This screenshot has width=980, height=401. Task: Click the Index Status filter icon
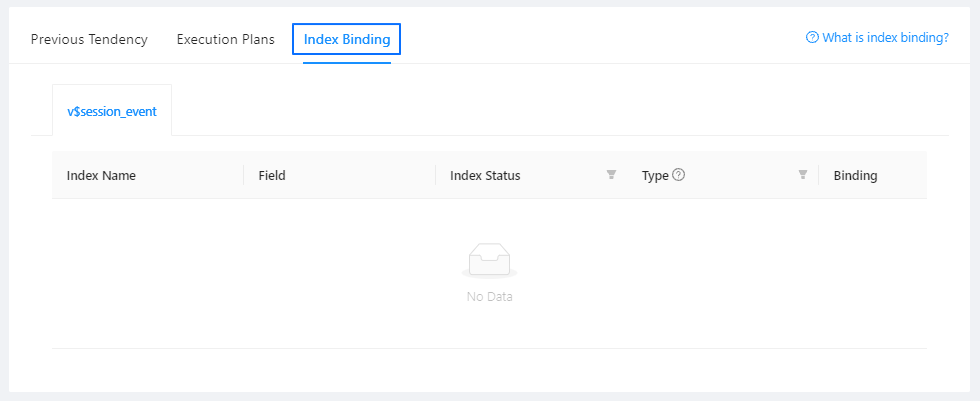[x=611, y=175]
